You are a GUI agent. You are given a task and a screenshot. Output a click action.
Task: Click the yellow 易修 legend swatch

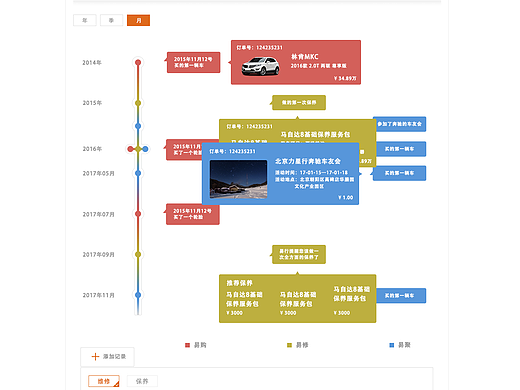289,345
